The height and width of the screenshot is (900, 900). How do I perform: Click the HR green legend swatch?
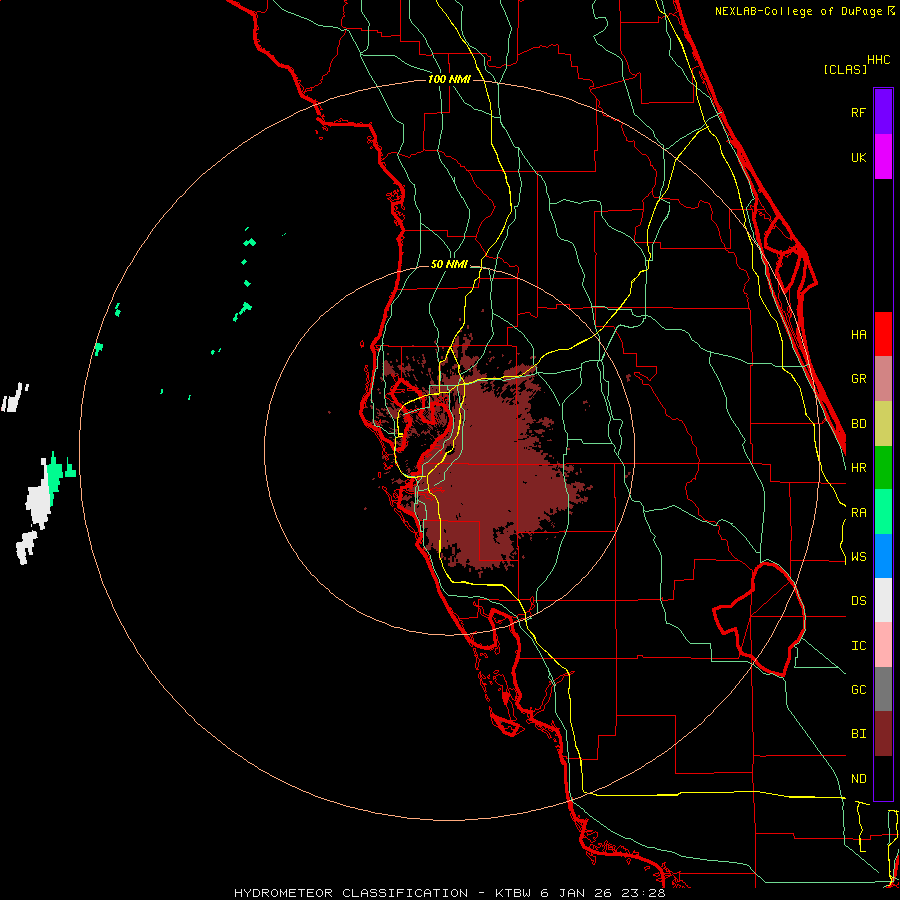tap(883, 468)
